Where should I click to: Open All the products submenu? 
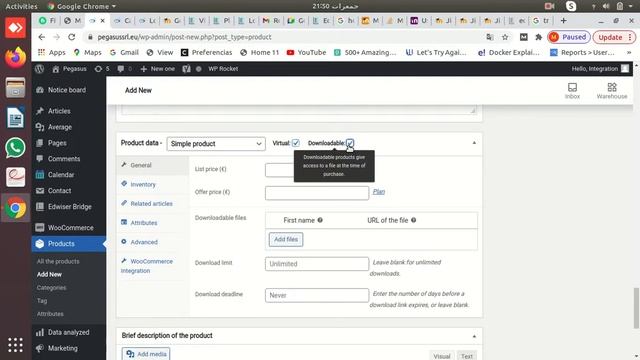(x=58, y=261)
